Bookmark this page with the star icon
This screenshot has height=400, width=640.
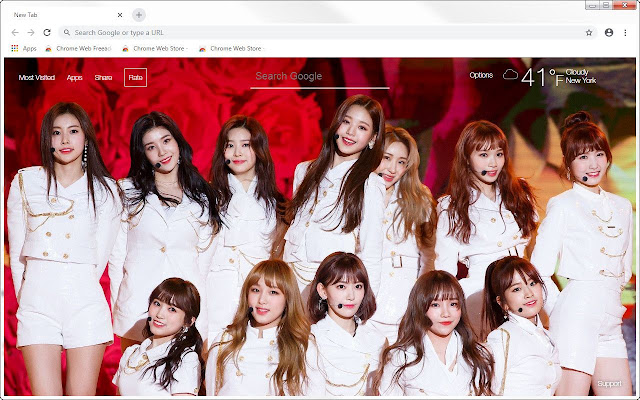click(x=589, y=33)
